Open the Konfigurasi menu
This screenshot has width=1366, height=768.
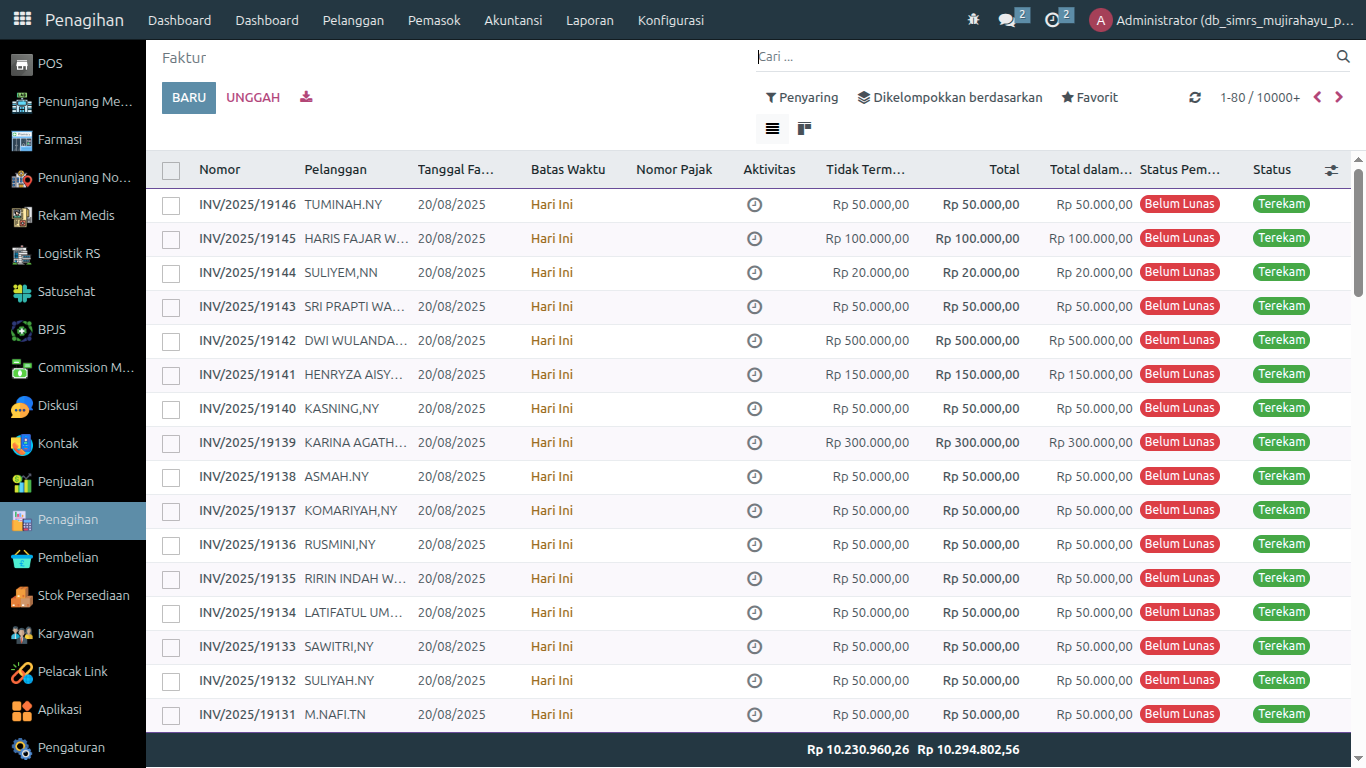(x=670, y=20)
